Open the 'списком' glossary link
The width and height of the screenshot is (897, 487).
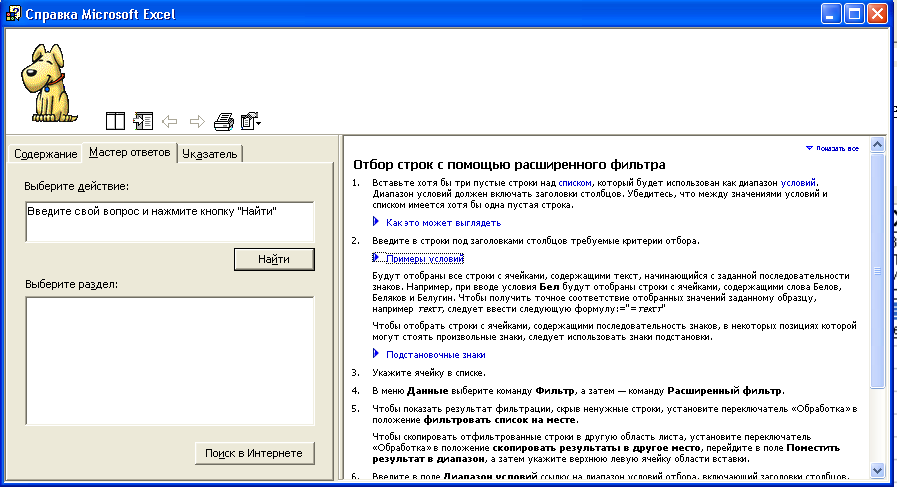pos(575,183)
